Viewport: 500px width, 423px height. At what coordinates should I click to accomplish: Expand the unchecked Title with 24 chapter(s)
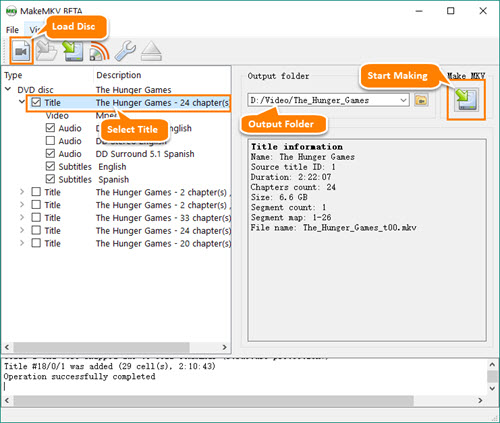pos(22,230)
